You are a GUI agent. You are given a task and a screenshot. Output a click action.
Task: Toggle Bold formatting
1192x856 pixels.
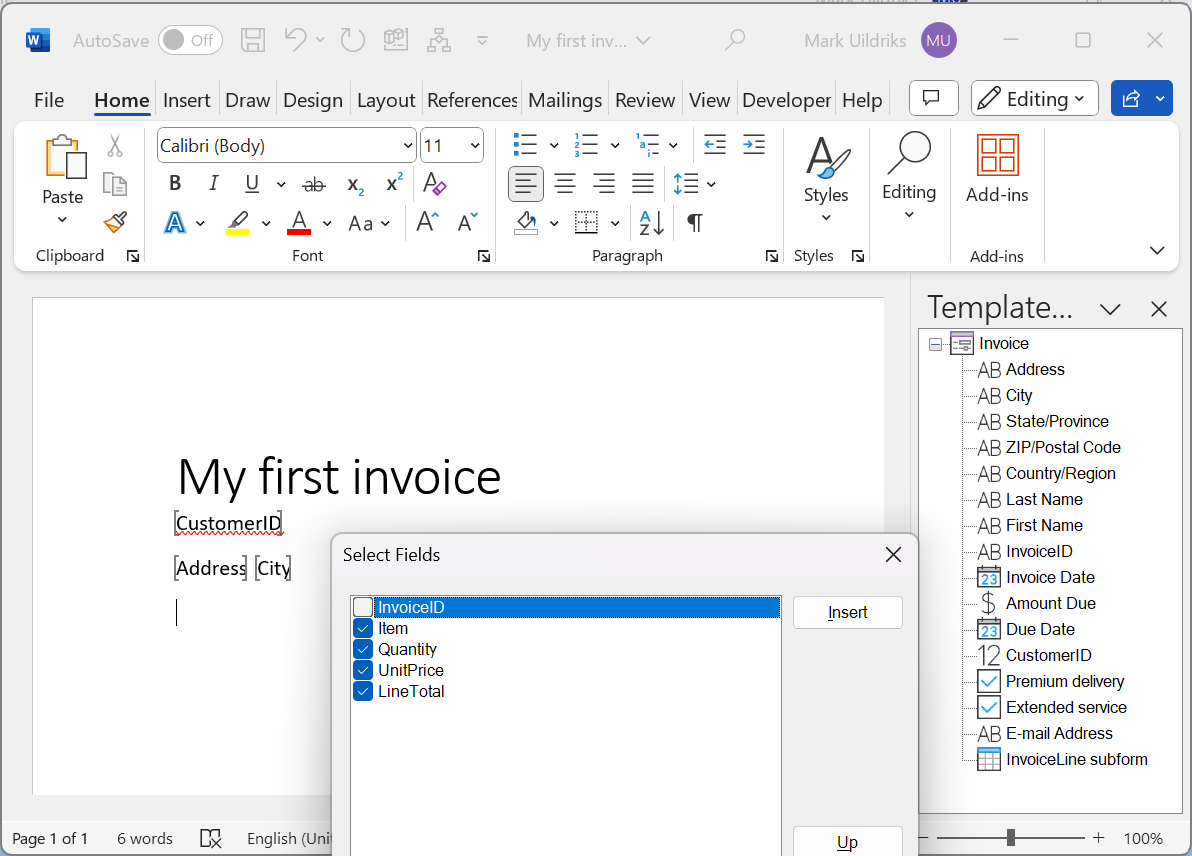tap(175, 184)
